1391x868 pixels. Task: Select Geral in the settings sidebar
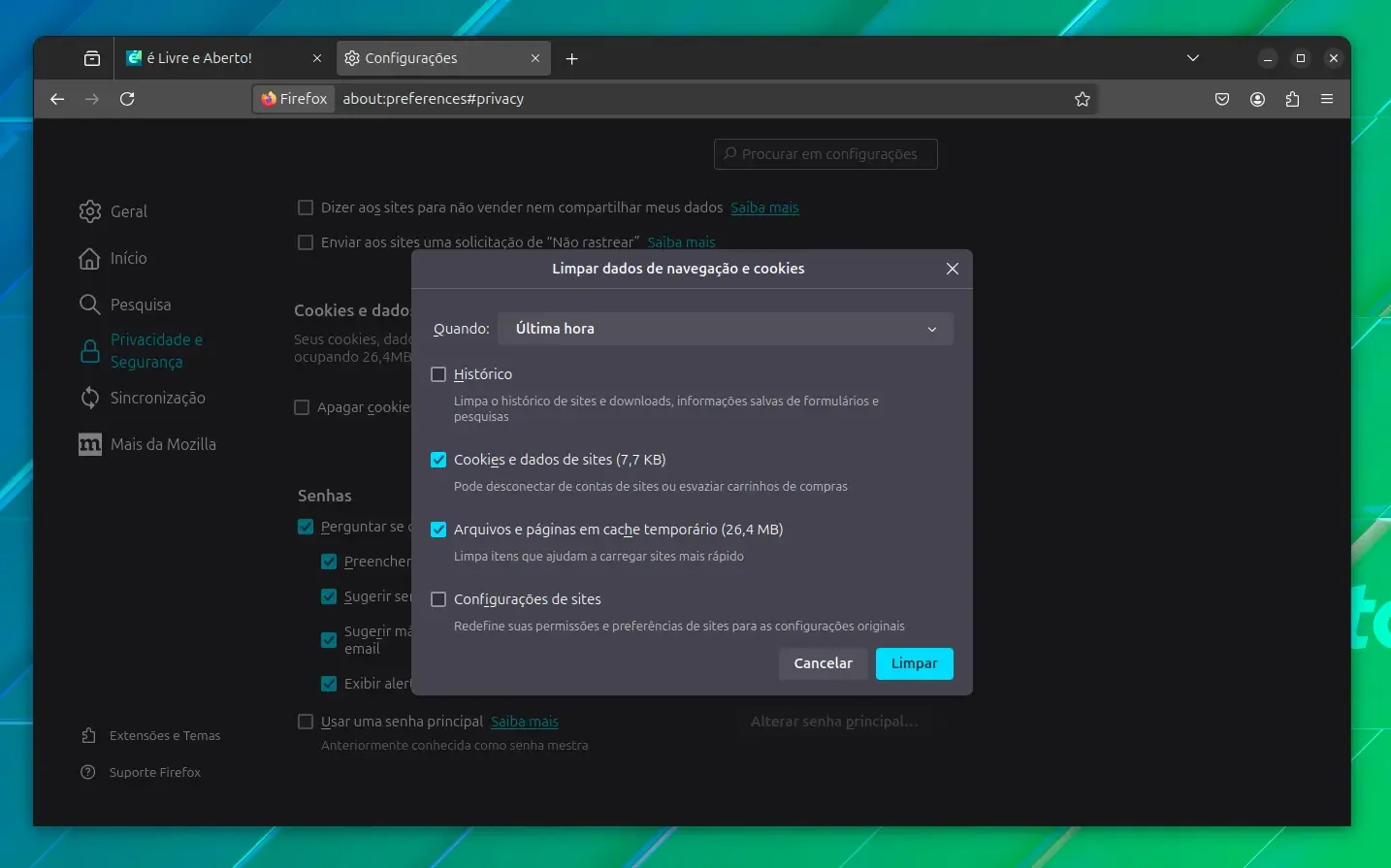[113, 211]
